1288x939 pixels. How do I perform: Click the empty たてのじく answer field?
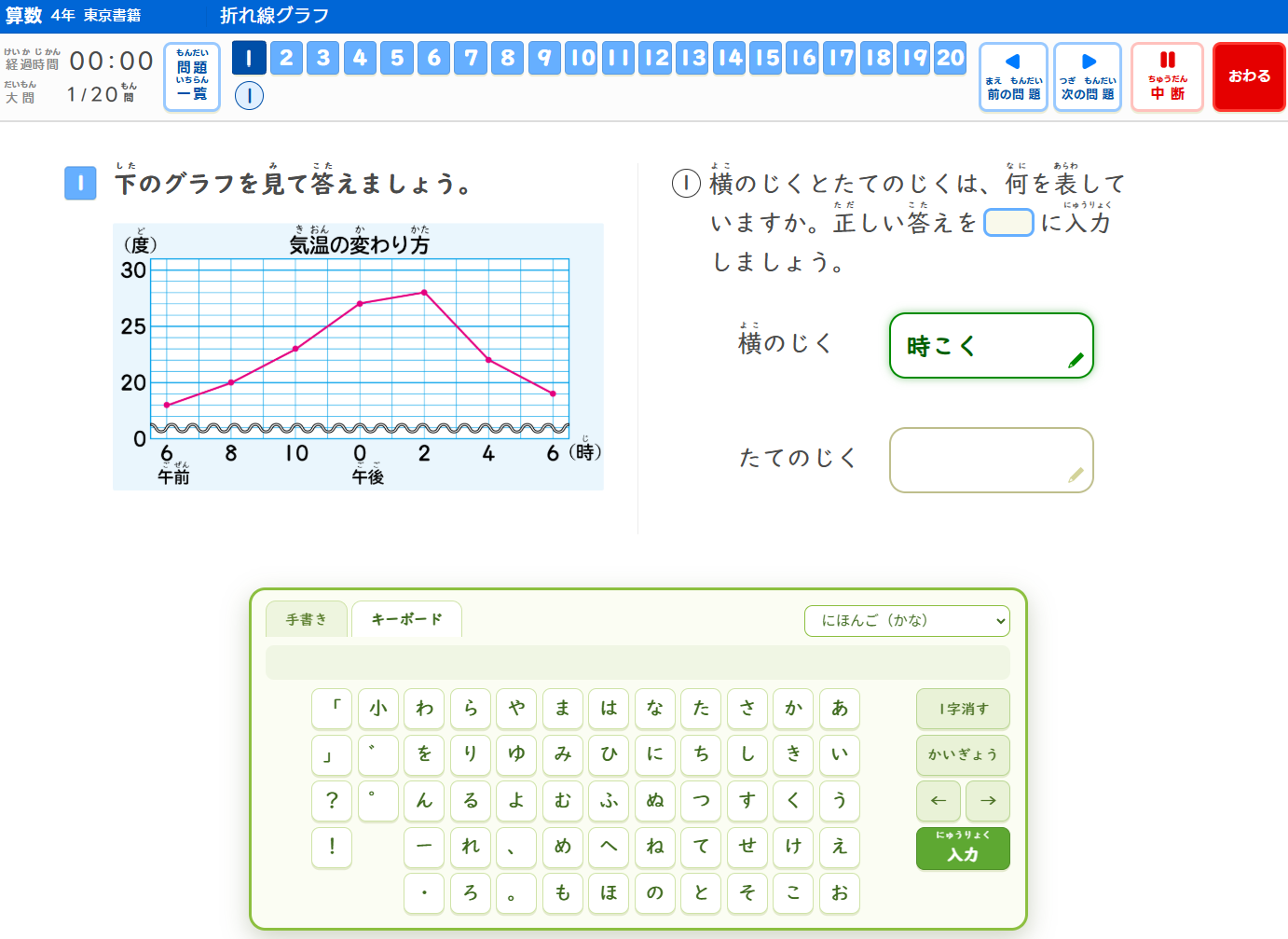(991, 460)
